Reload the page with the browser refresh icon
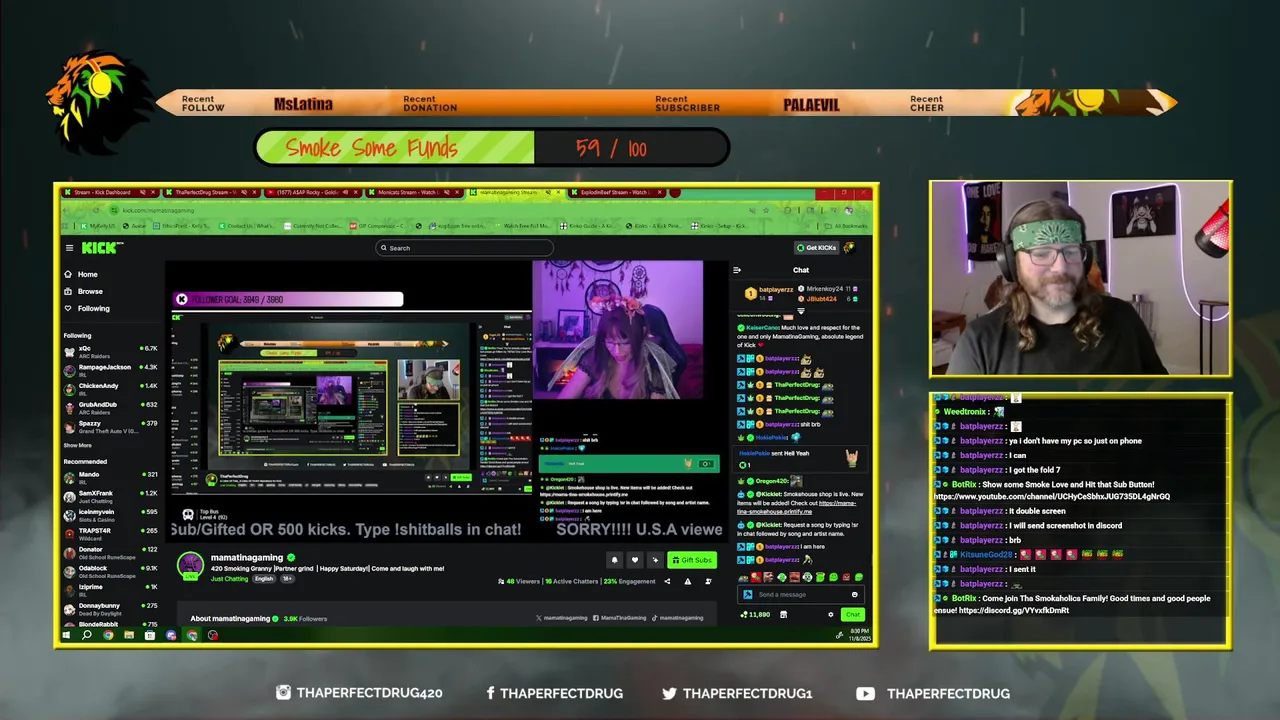Screen dimensions: 1280x720 click(x=97, y=210)
